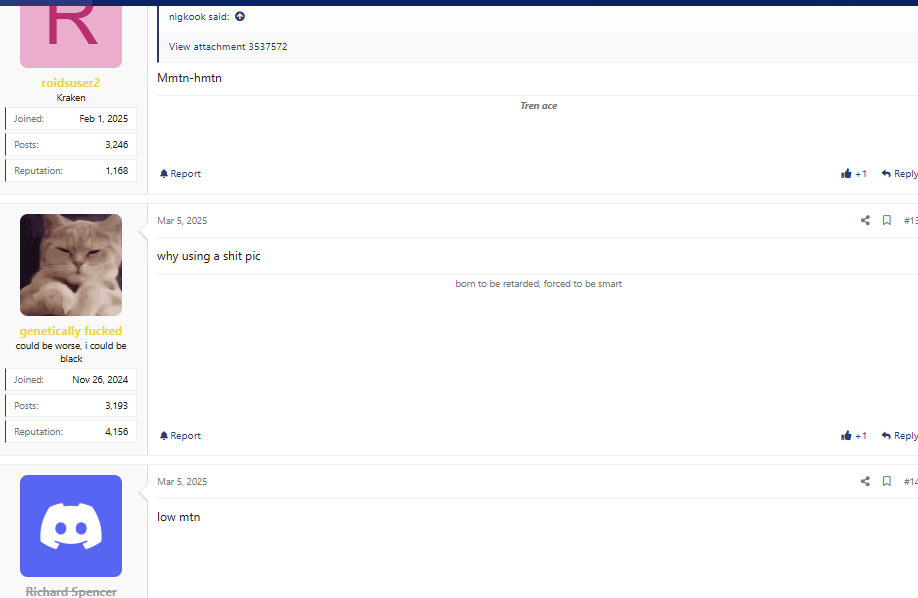Open the roidsuser2 username profile
This screenshot has width=918, height=598.
(x=71, y=83)
